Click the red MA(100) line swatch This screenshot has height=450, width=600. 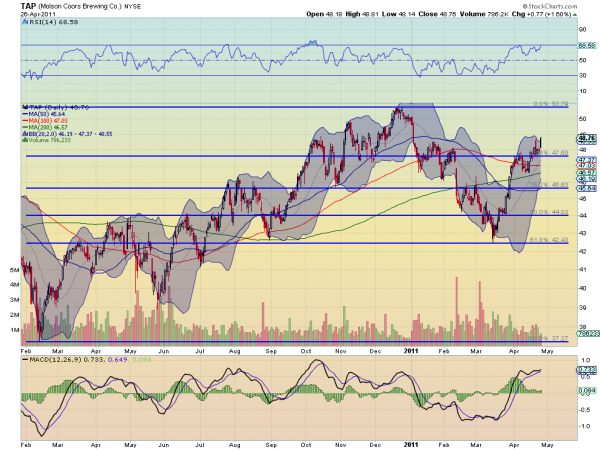(25, 121)
